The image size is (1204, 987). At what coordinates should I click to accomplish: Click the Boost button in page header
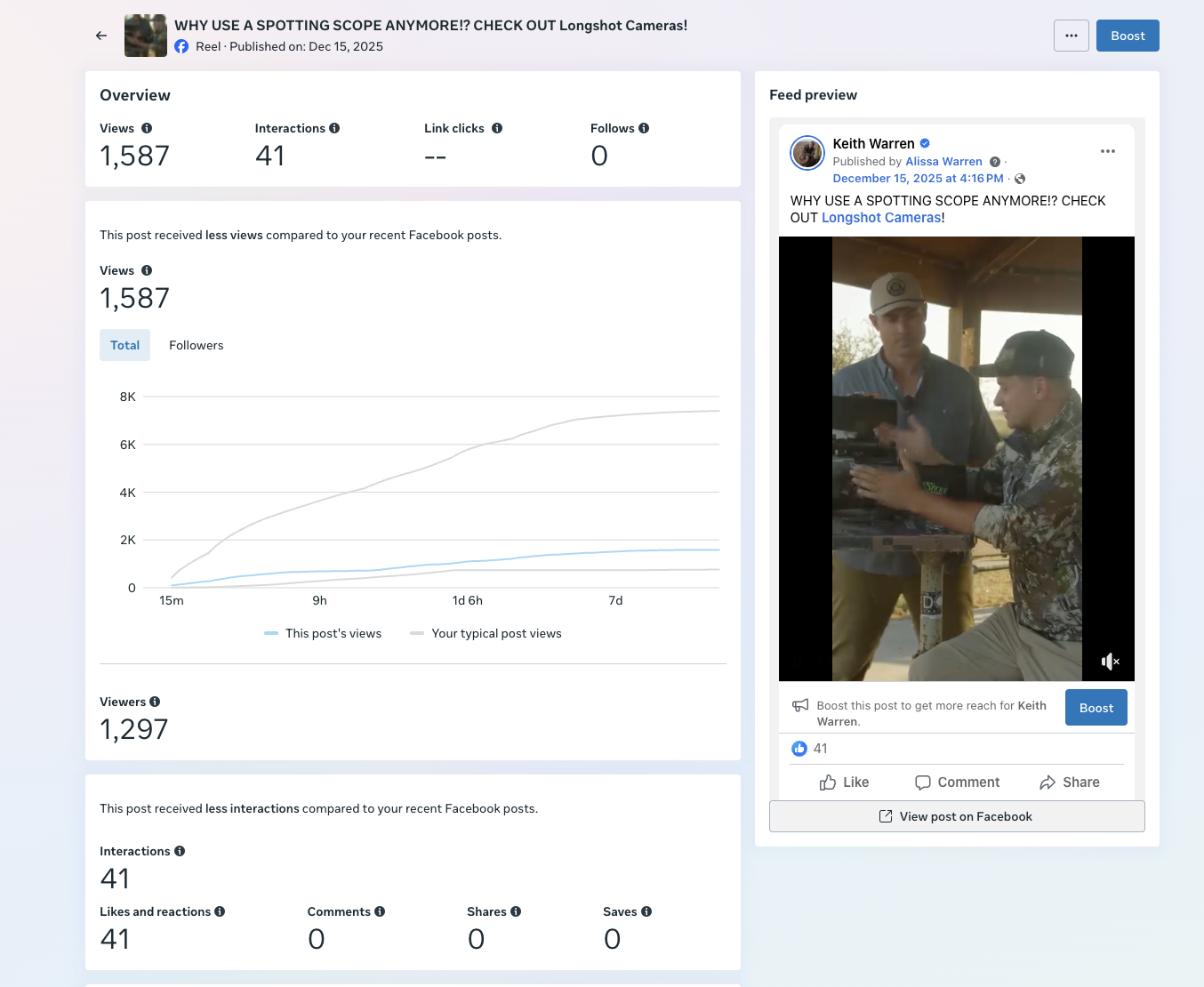pyautogui.click(x=1128, y=36)
